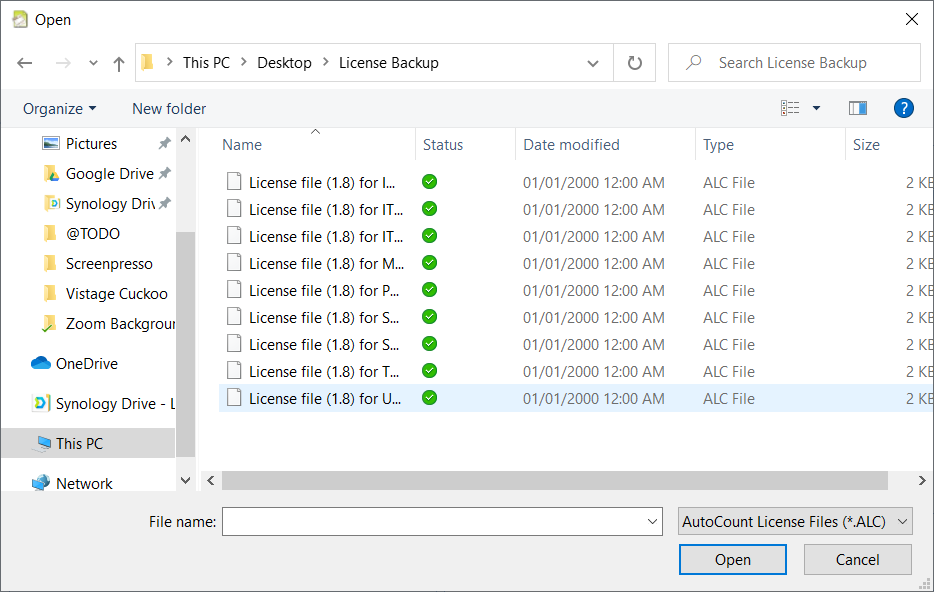Click the change view layout icon
934x592 pixels.
click(x=790, y=108)
